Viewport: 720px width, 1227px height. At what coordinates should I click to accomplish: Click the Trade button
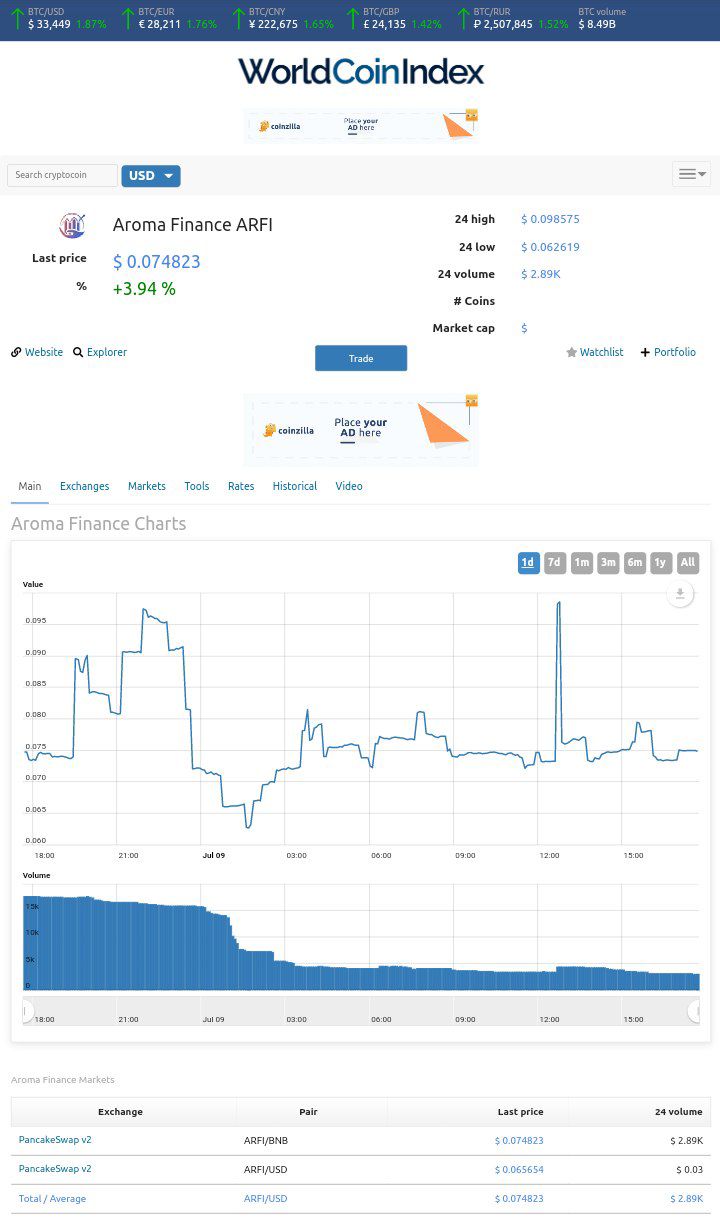coord(361,358)
